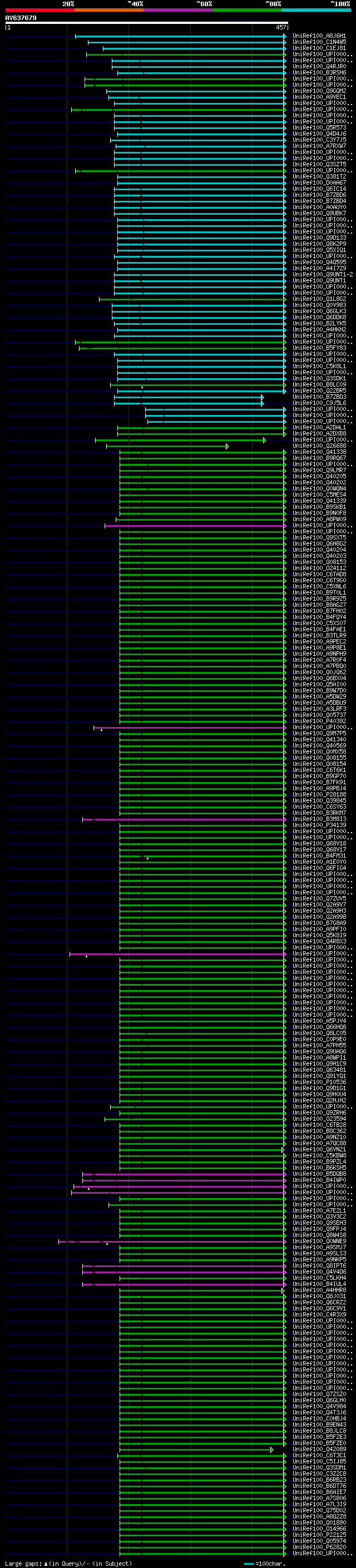
Task: Select the UniRef100_A2DXB8 label
Action: pos(319,433)
